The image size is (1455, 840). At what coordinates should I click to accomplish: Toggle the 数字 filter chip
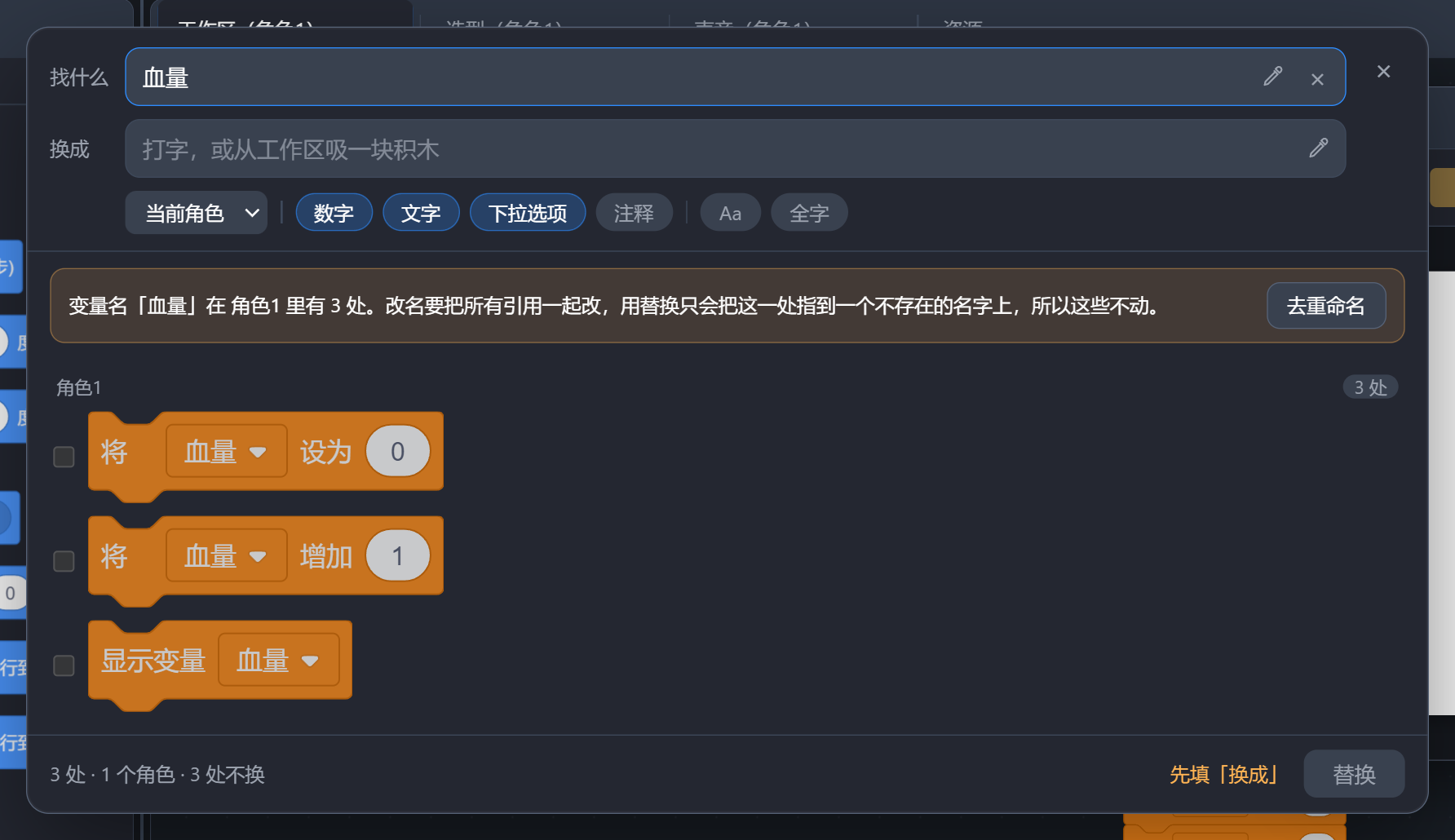334,213
